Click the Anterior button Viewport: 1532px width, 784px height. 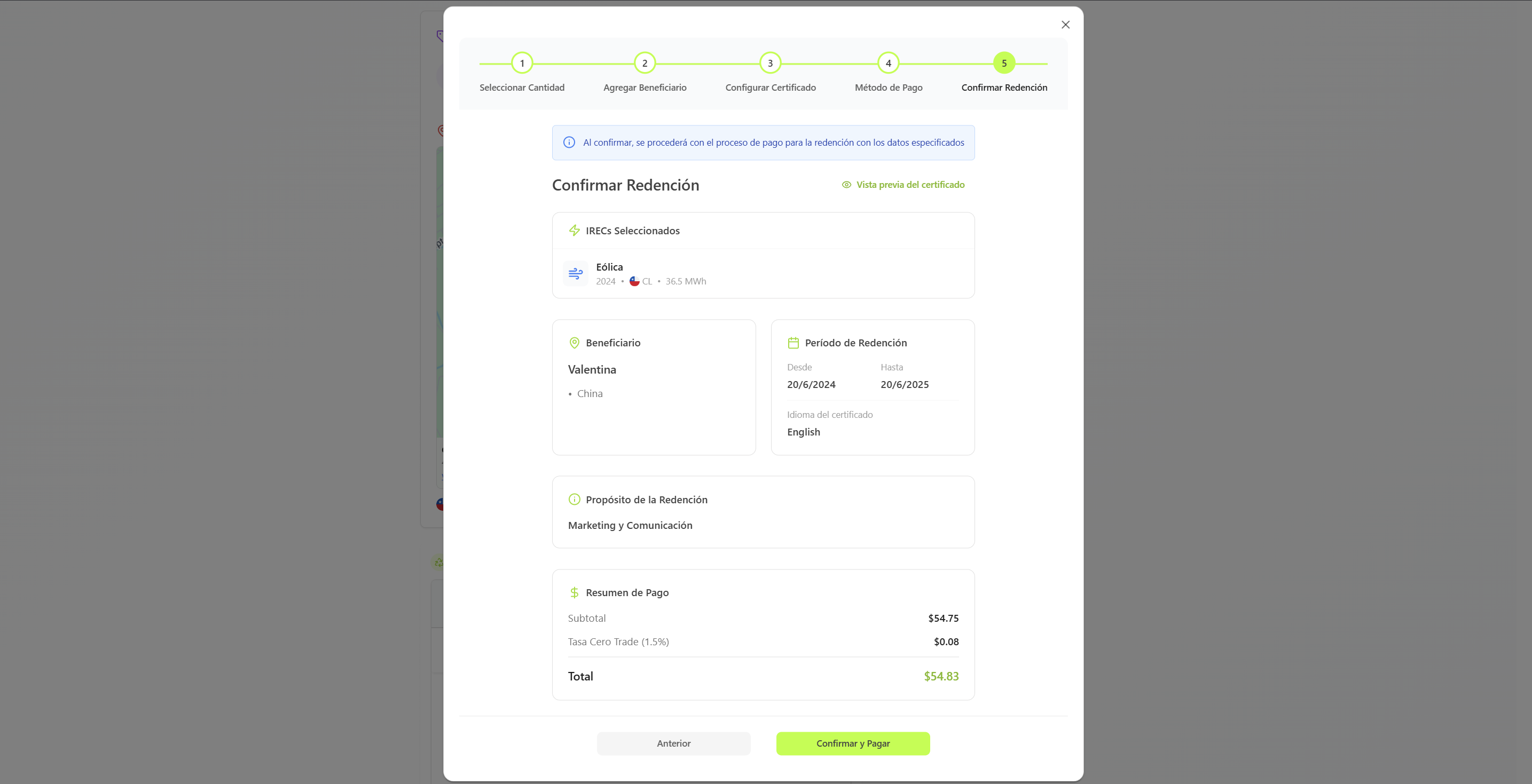point(673,743)
